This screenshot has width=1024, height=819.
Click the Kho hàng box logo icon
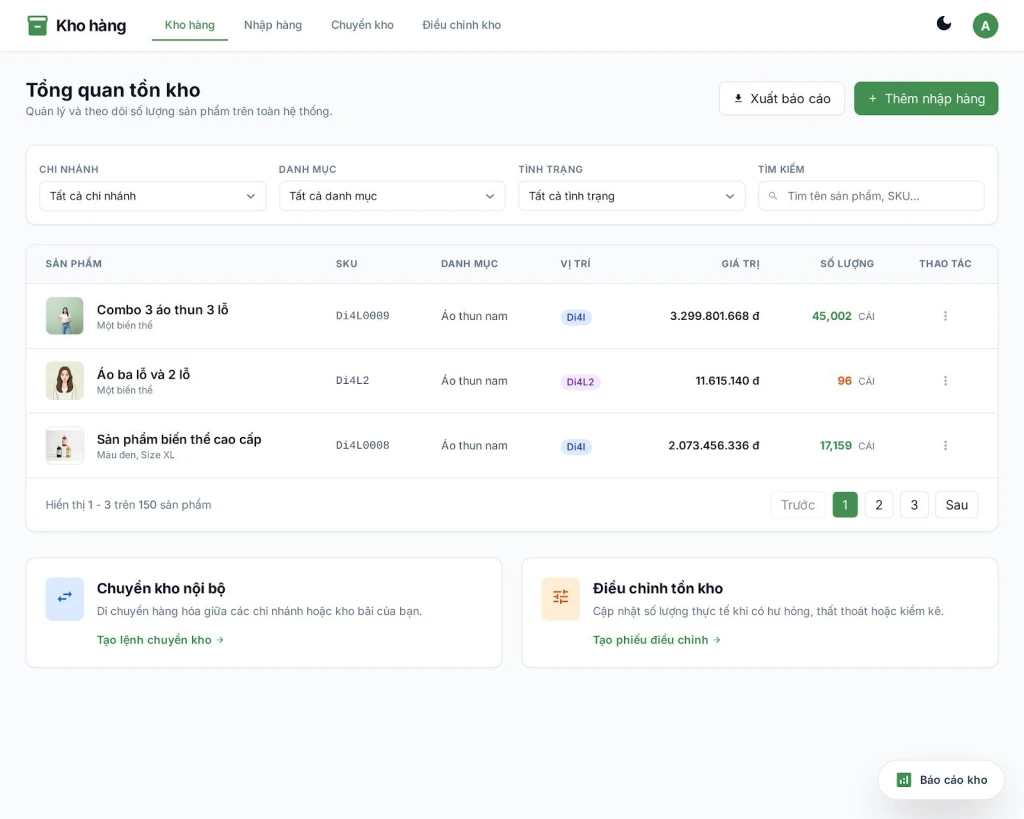click(x=37, y=25)
